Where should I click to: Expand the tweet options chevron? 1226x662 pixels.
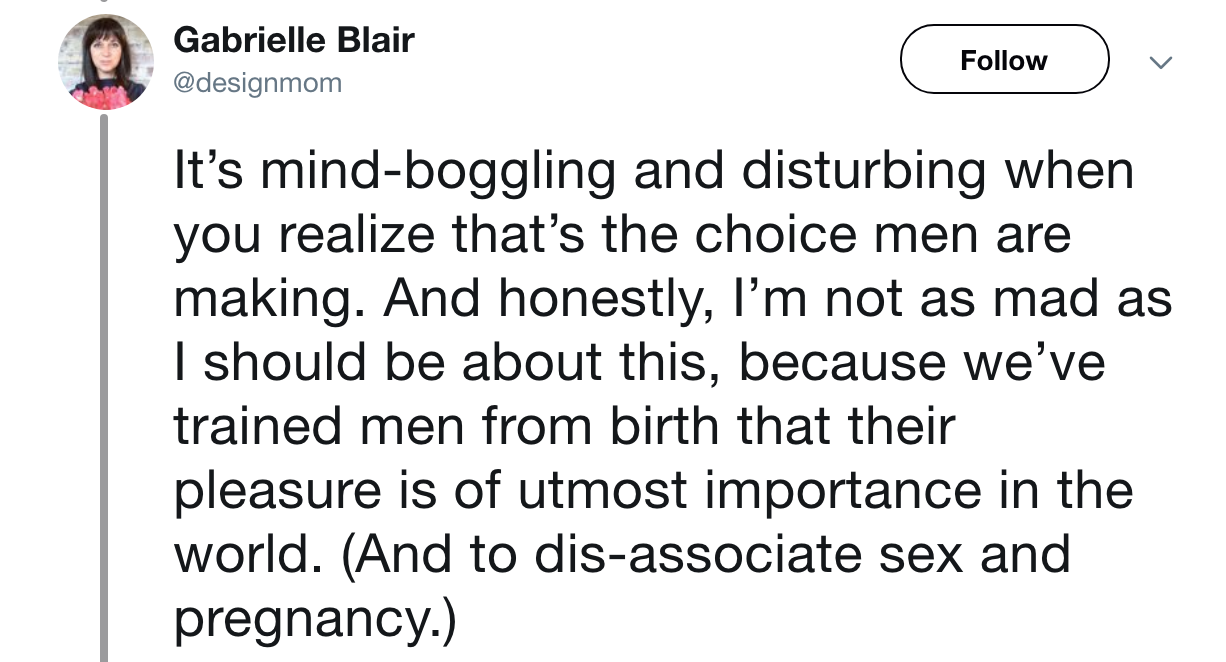click(x=1160, y=62)
